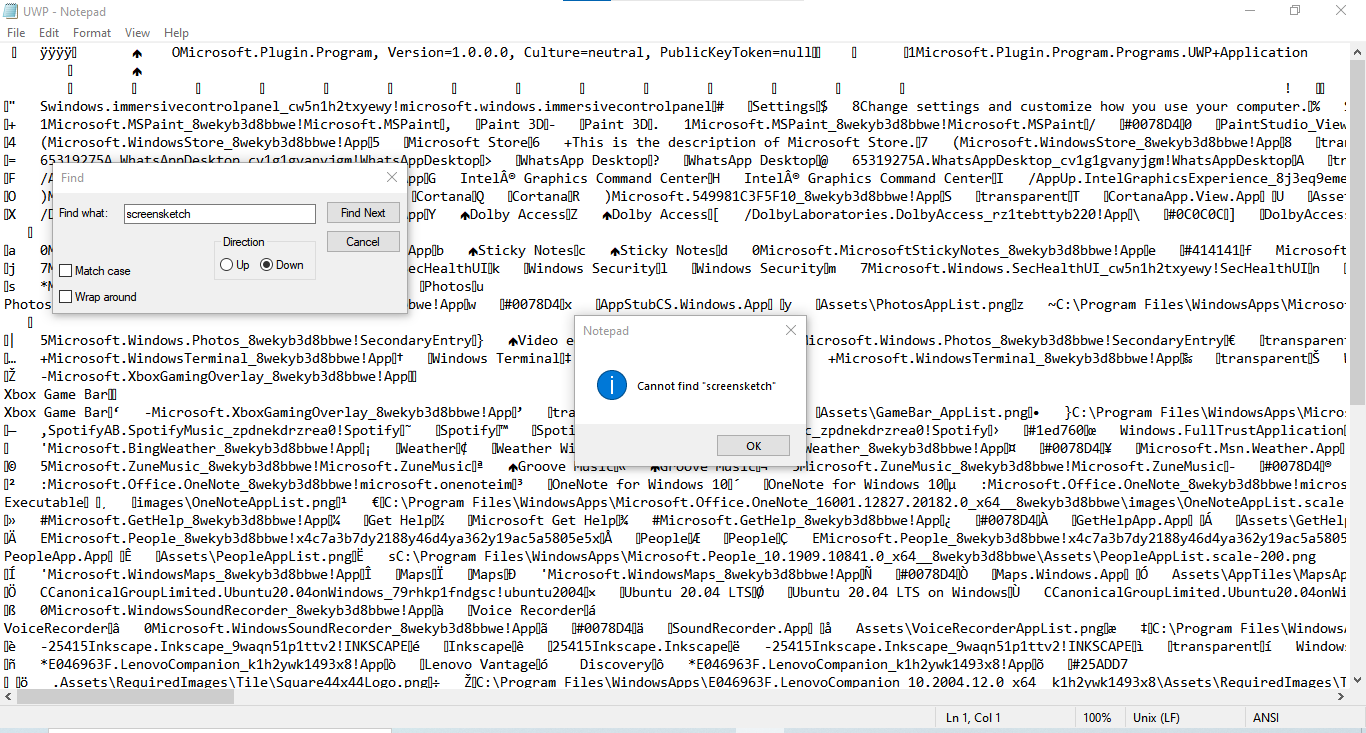1366x733 pixels.
Task: Click the Discovery text in the document
Action: point(616,665)
